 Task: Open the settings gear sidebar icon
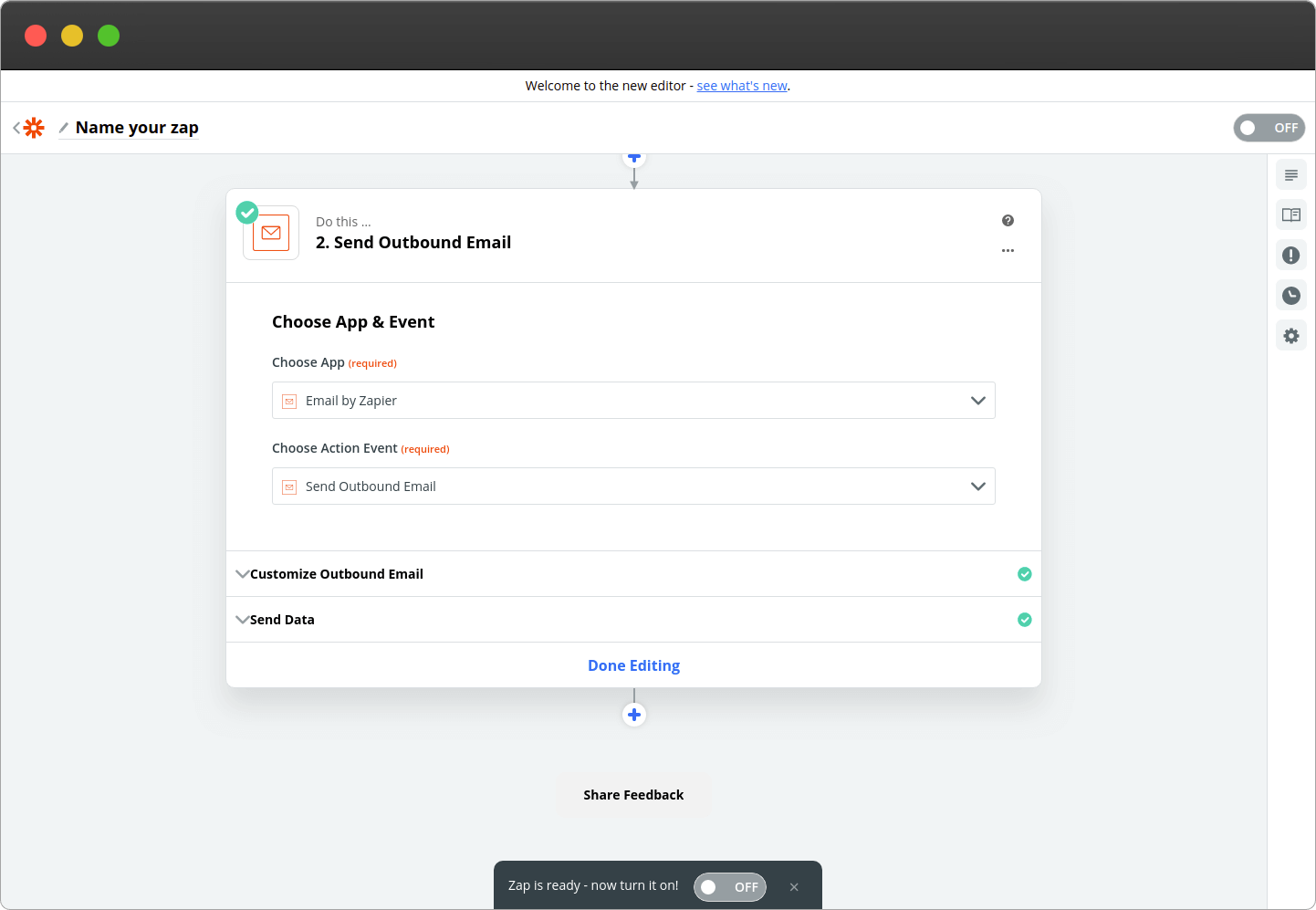1291,336
